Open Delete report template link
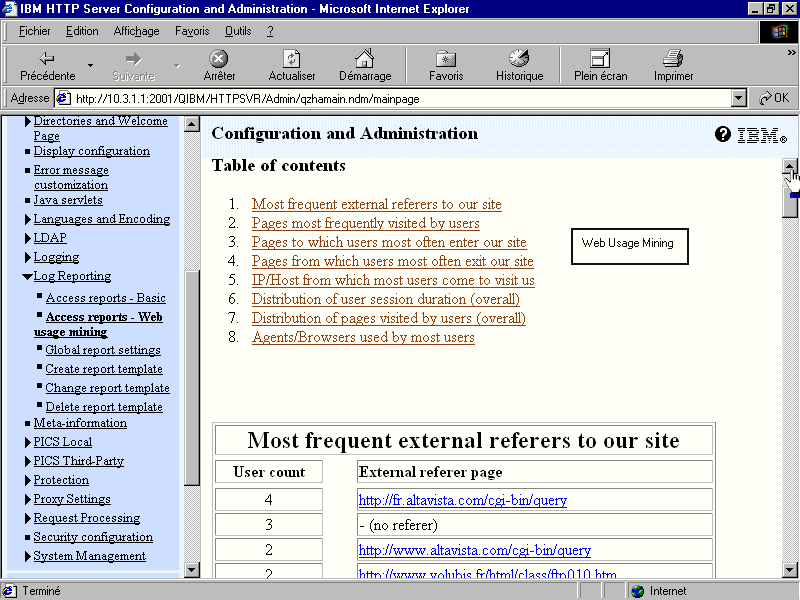The height and width of the screenshot is (600, 800). (x=104, y=407)
